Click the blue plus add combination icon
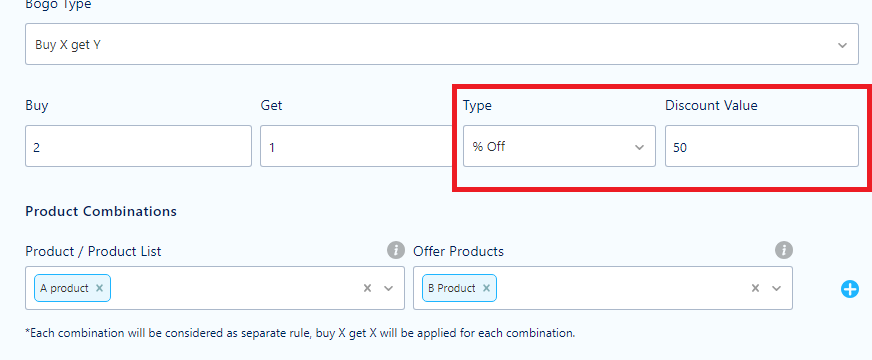 849,289
